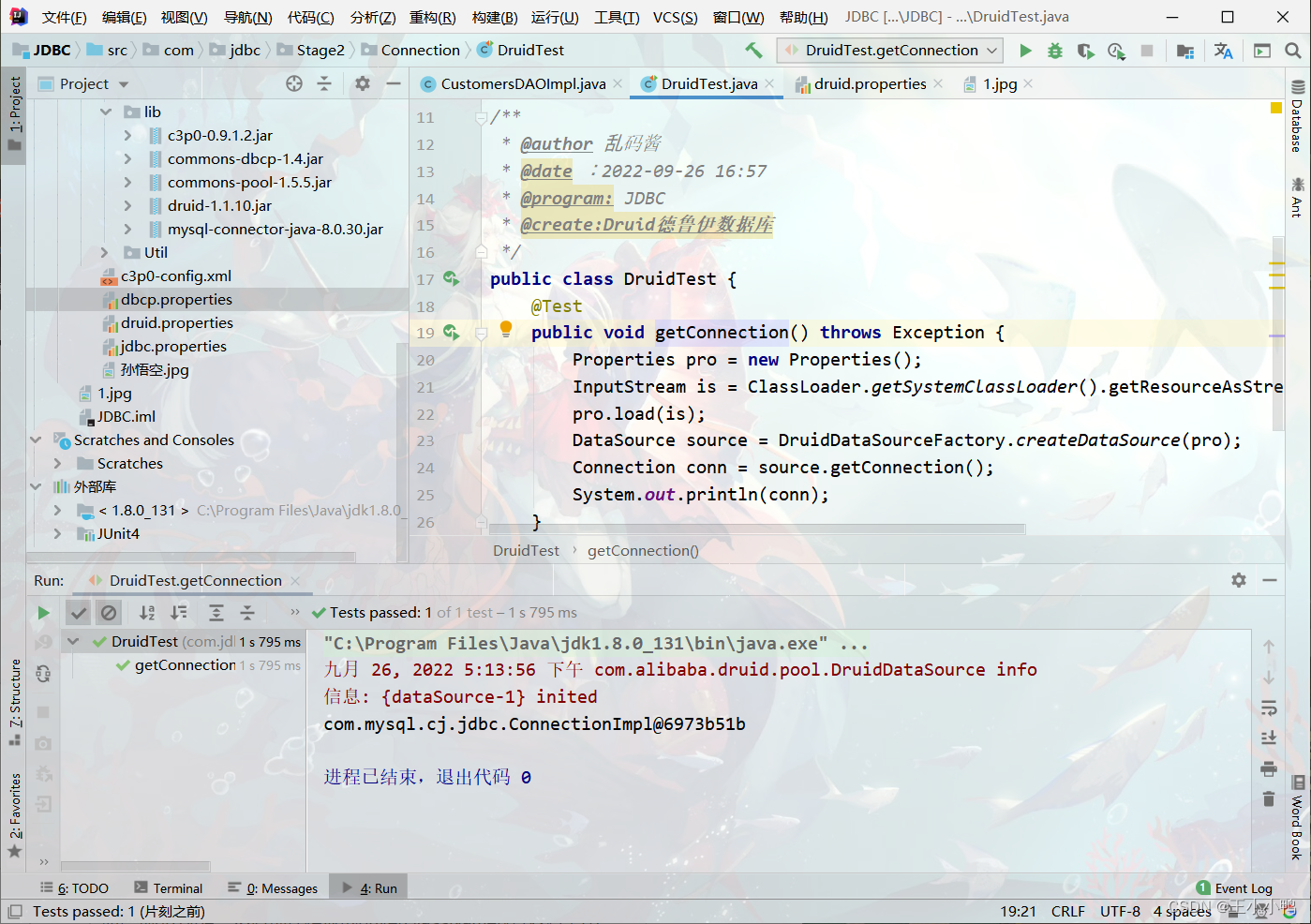Open the Run with profiler icon

pyautogui.click(x=1115, y=51)
